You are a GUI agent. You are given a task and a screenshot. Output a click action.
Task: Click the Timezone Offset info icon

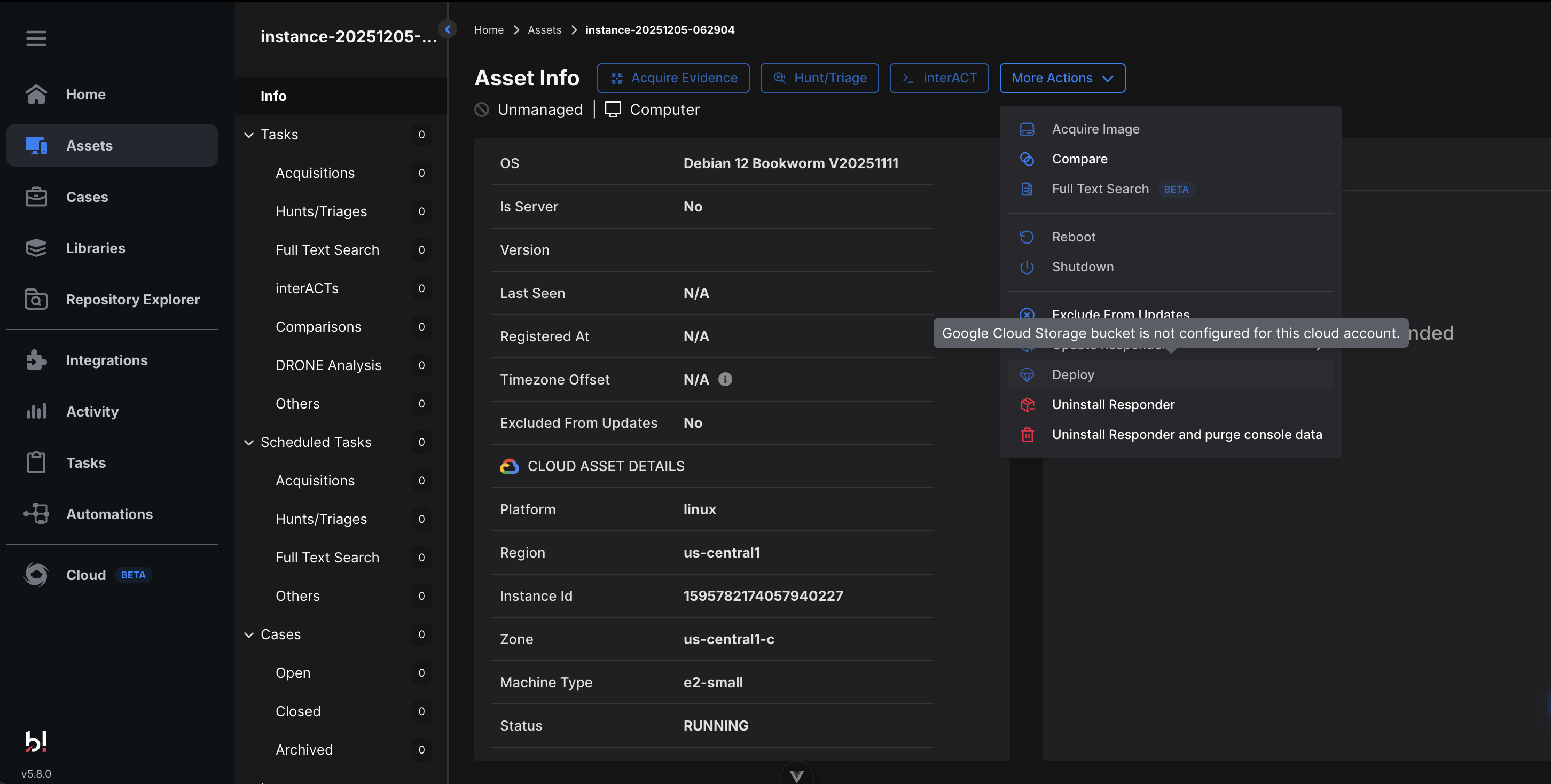pyautogui.click(x=725, y=379)
